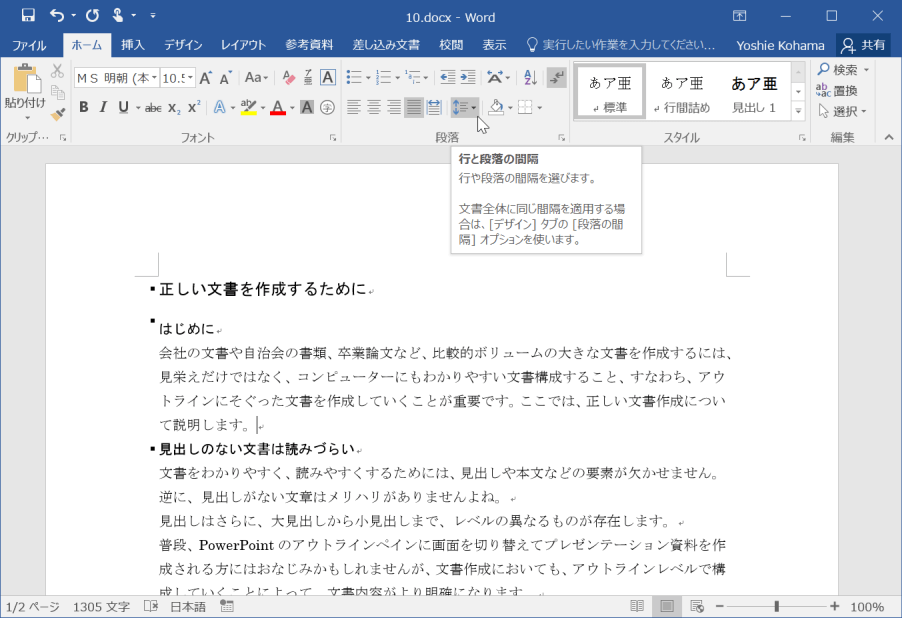This screenshot has height=618, width=902.
Task: Open the paragraph dialog launcher
Action: [561, 138]
